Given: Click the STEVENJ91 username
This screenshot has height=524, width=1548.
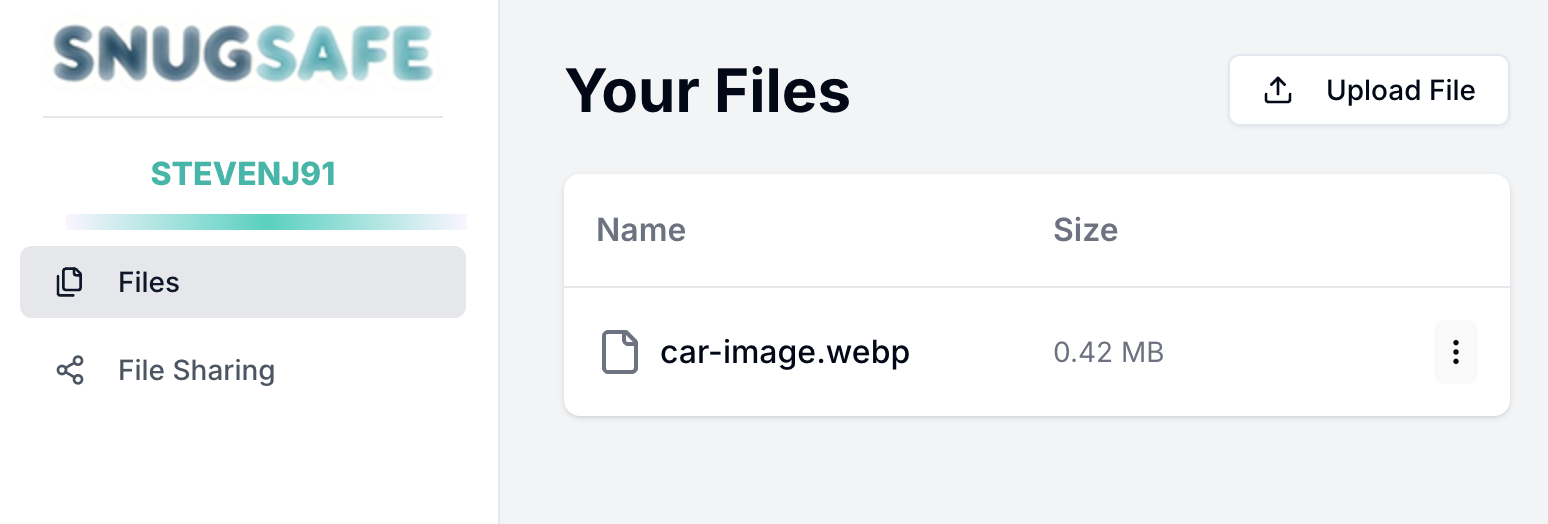Looking at the screenshot, I should click(x=243, y=175).
